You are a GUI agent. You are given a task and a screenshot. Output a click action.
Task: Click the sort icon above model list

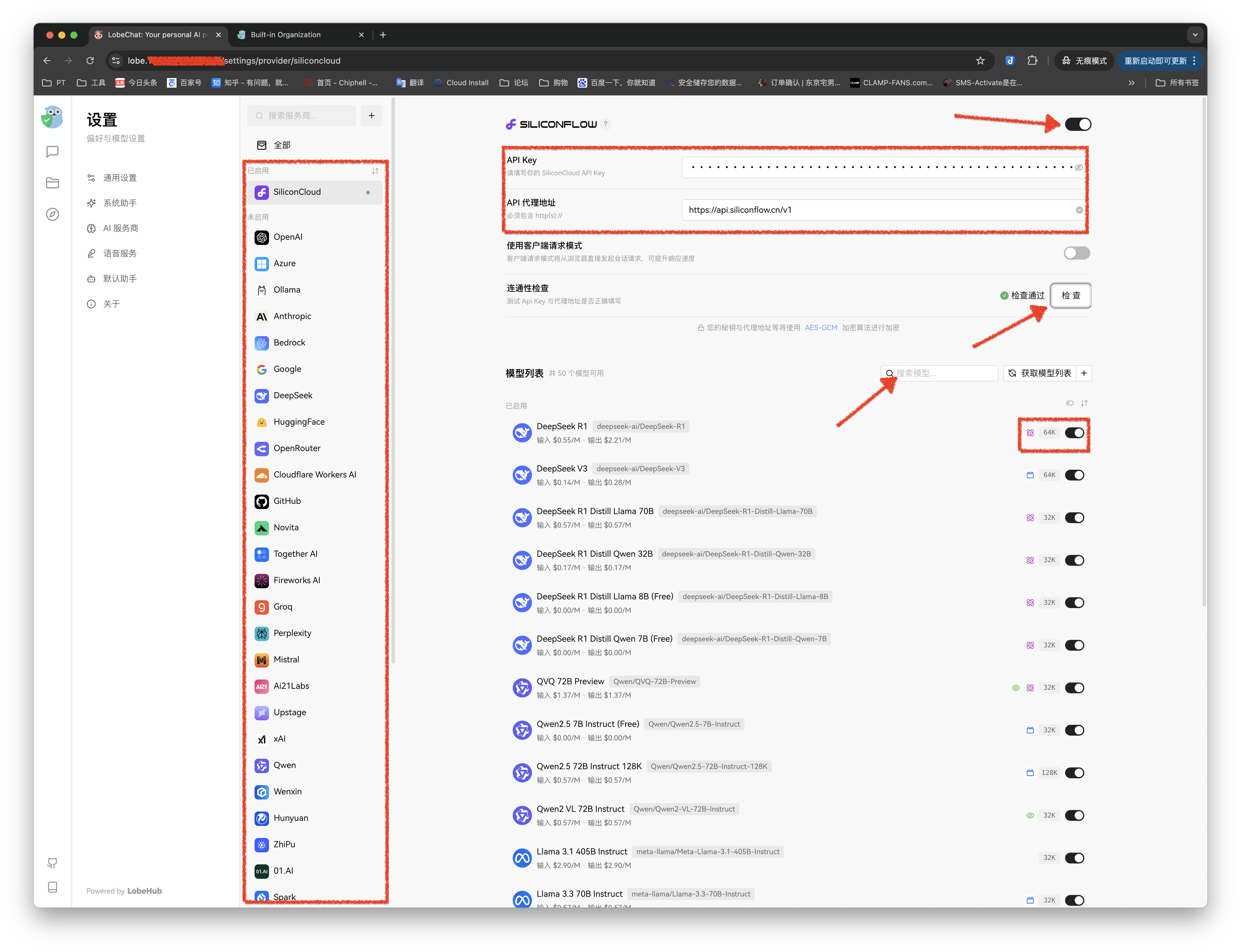coord(1084,403)
